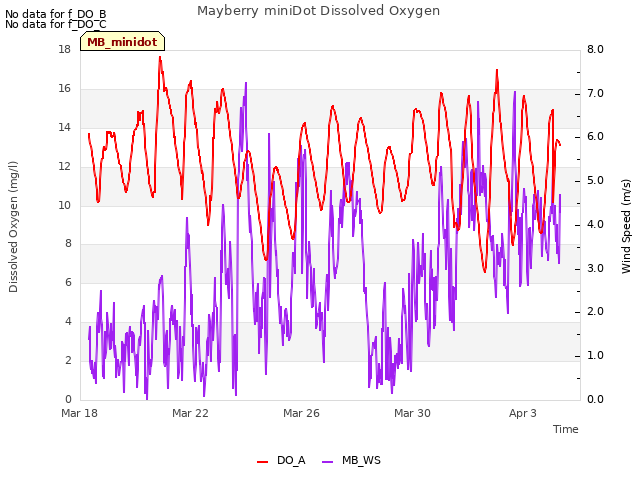Click the 0 value on left axis

(68, 399)
